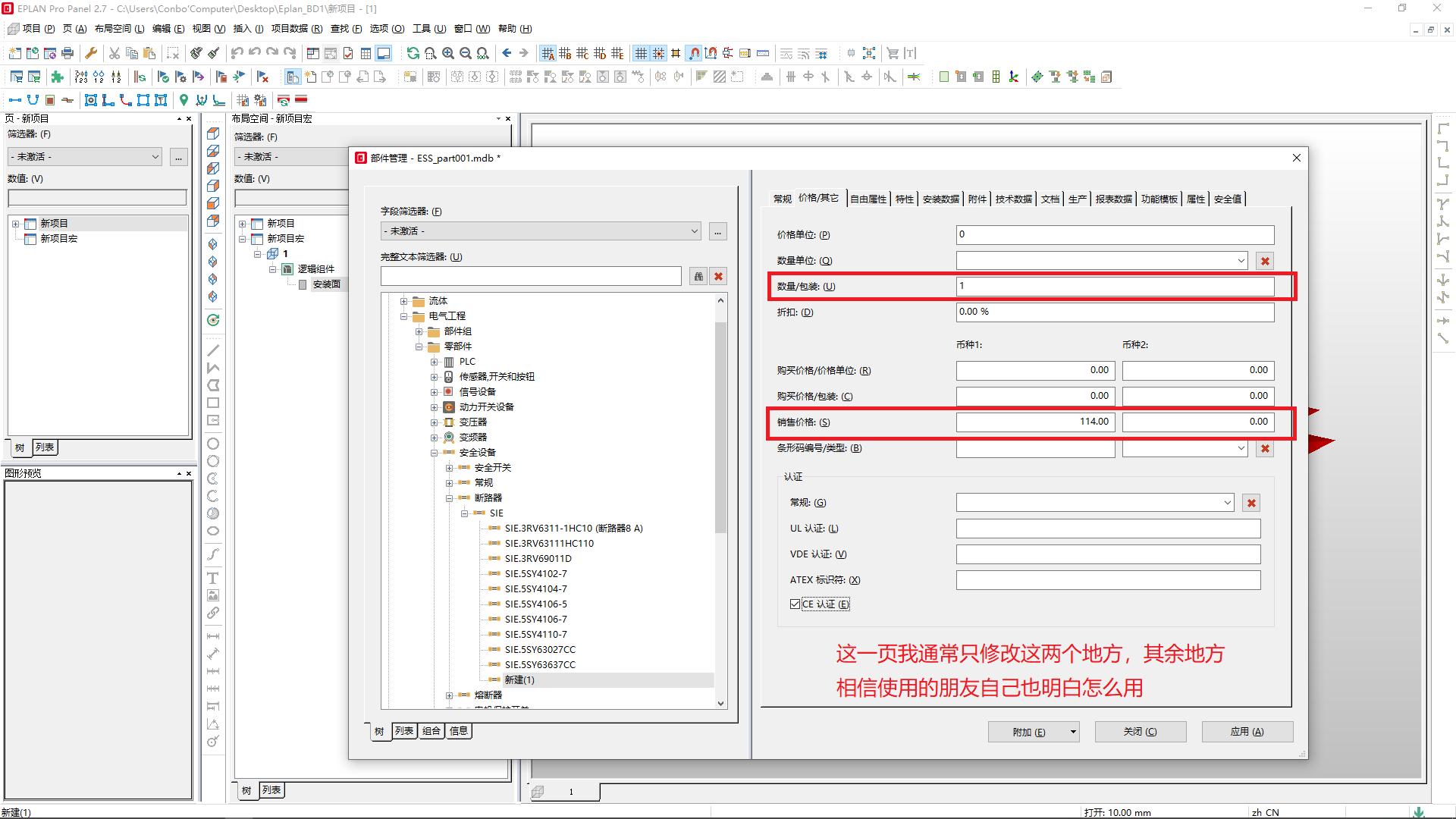Click the Undo icon
This screenshot has width=1456, height=819.
click(236, 53)
